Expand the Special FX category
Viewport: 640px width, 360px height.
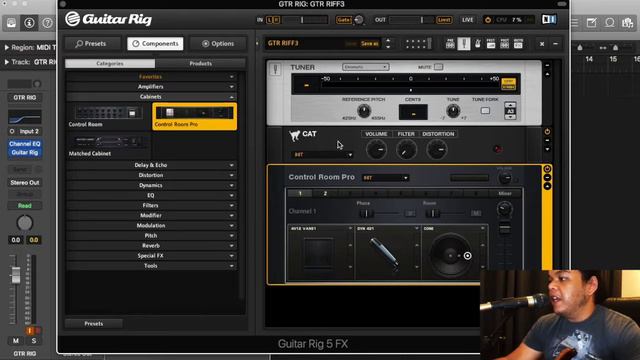coord(151,256)
